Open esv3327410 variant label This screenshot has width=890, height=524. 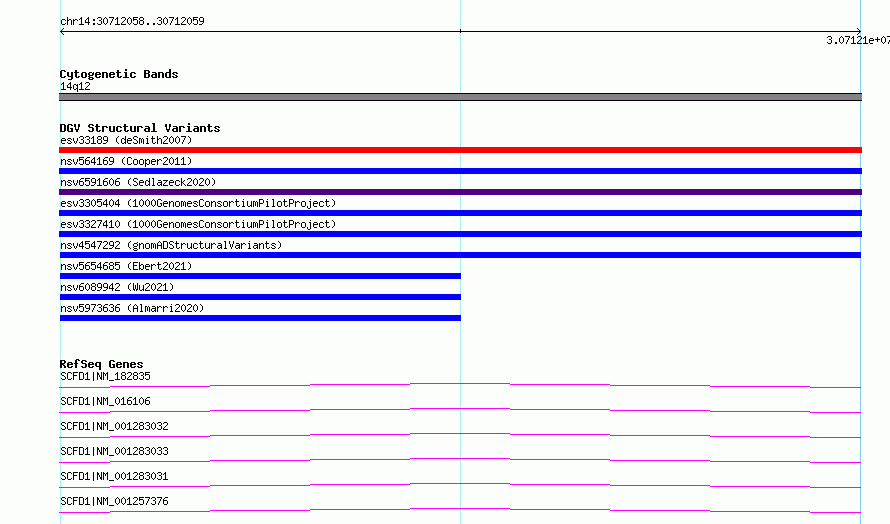[198, 224]
